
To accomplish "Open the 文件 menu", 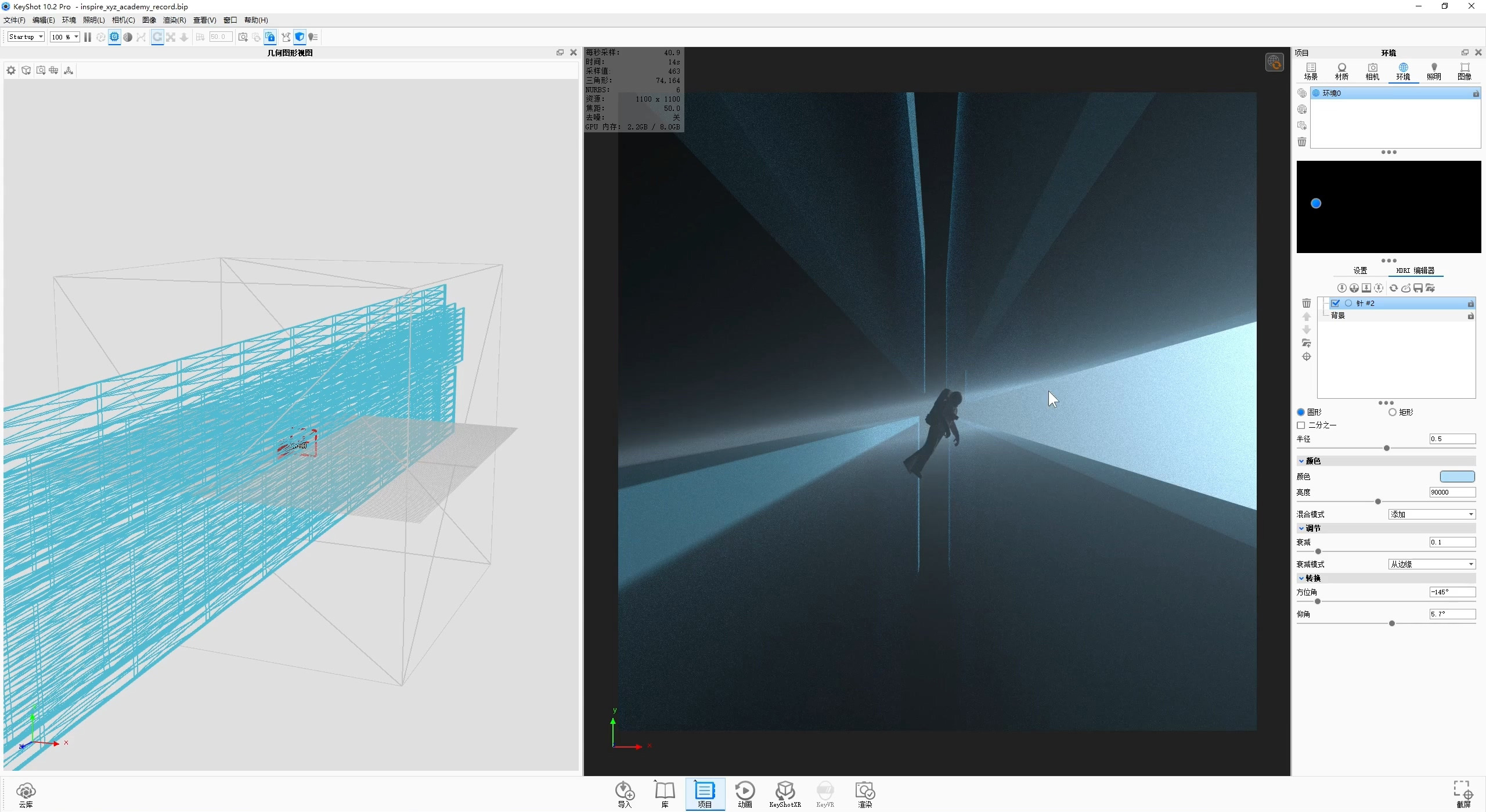I will pyautogui.click(x=14, y=20).
